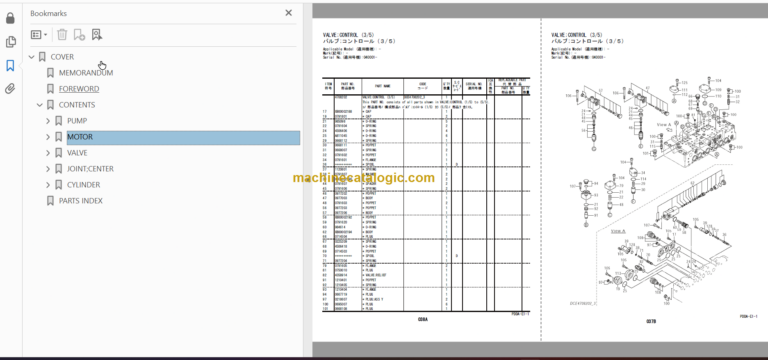The image size is (768, 360).
Task: Click the bookmark icon beside PUMP
Action: (58, 121)
